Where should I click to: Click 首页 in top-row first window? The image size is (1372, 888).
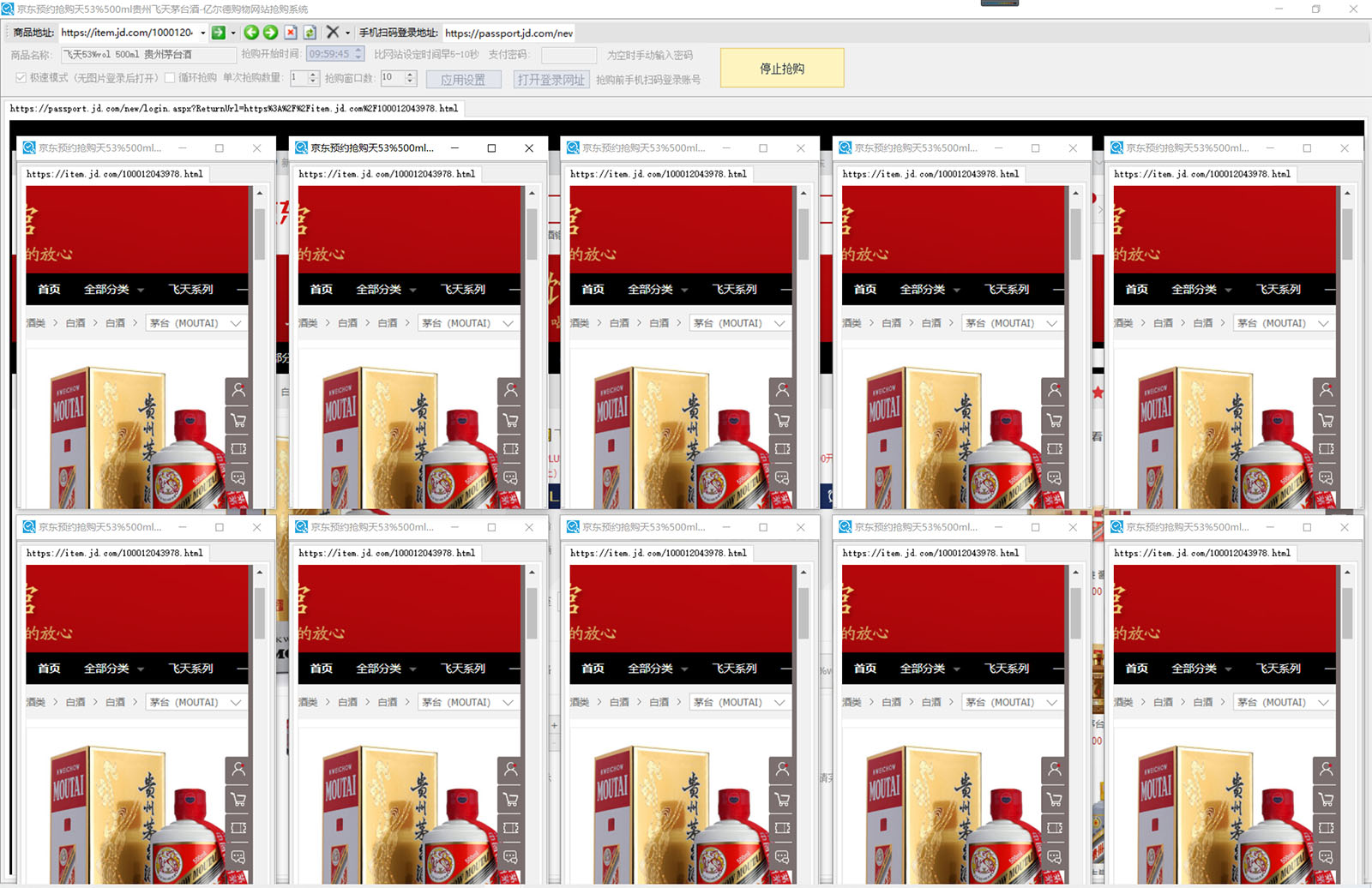tap(49, 290)
